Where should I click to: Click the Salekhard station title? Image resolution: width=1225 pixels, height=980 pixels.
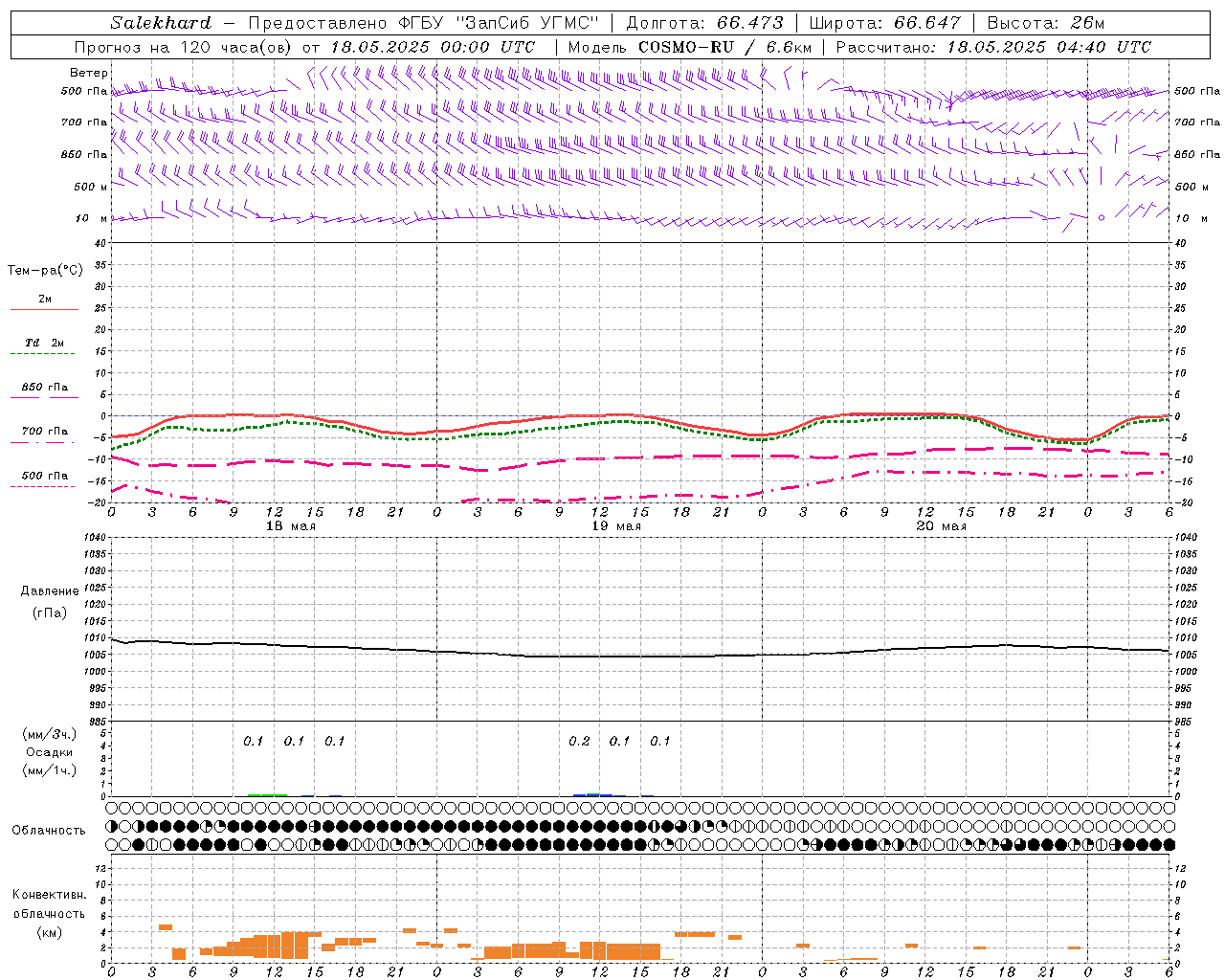161,23
